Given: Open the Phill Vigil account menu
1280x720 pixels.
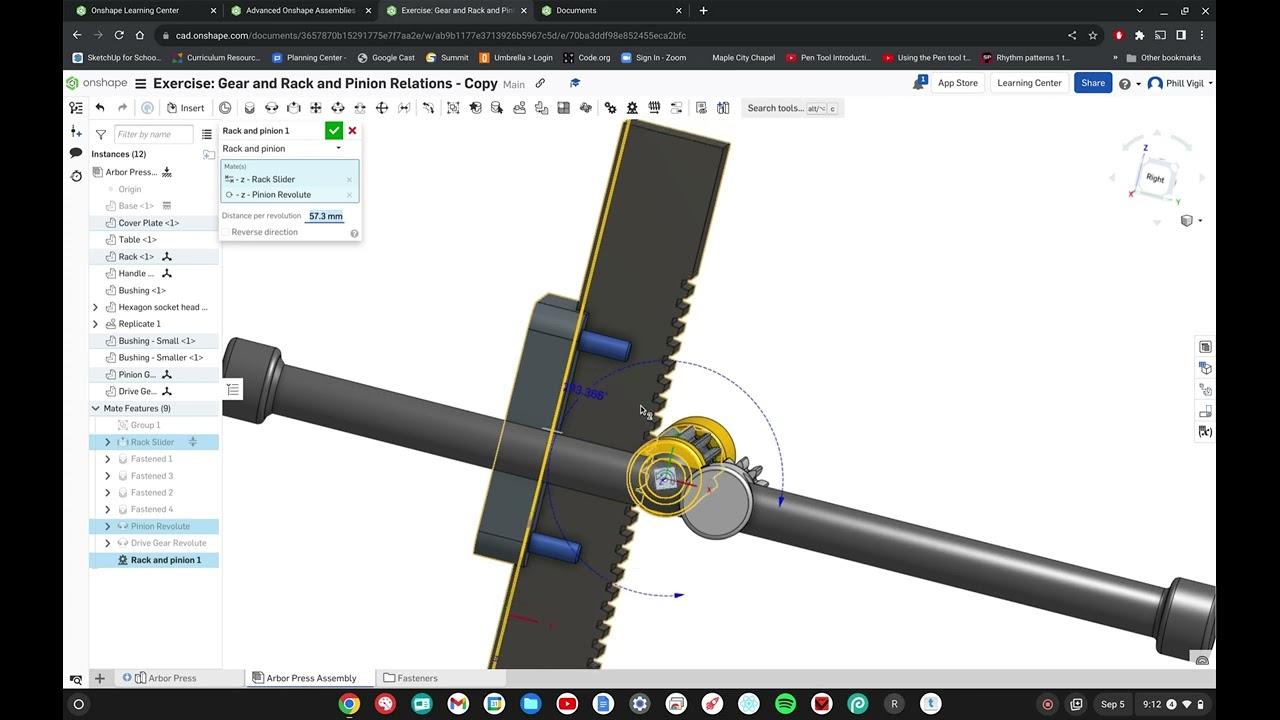Looking at the screenshot, I should 1181,83.
